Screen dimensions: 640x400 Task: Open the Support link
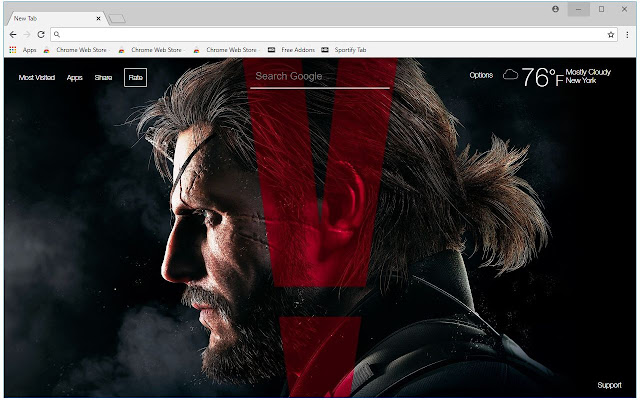click(609, 385)
